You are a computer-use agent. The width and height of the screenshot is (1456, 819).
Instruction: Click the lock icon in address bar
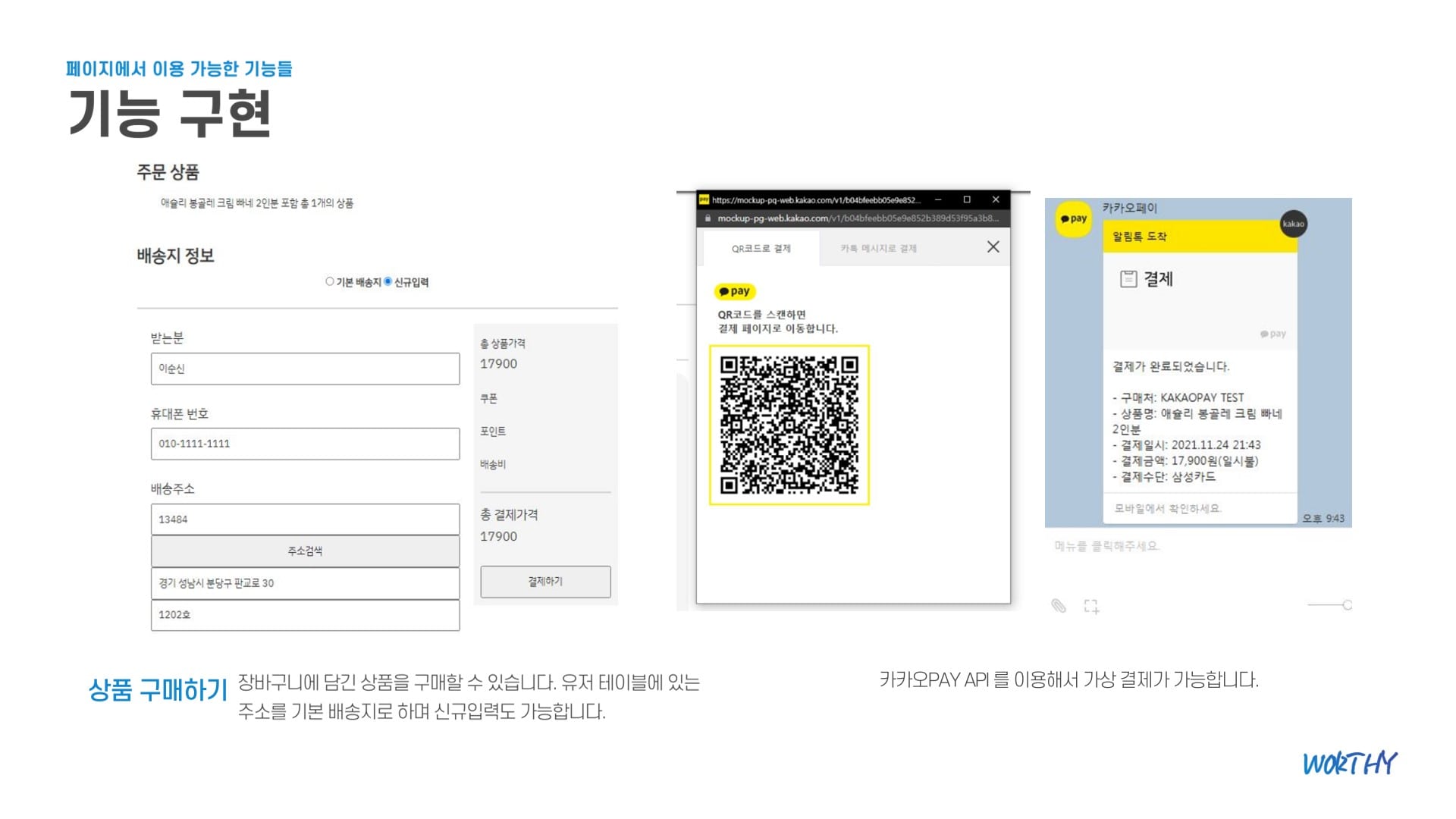point(708,218)
